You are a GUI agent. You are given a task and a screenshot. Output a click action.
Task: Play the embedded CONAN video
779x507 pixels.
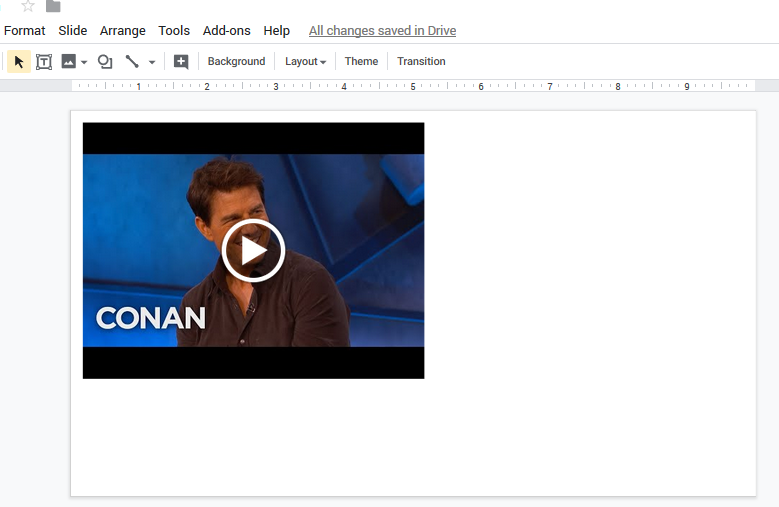(253, 251)
